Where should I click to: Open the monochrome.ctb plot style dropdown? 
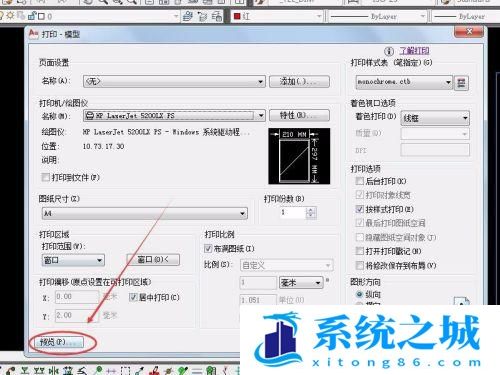[x=404, y=82]
